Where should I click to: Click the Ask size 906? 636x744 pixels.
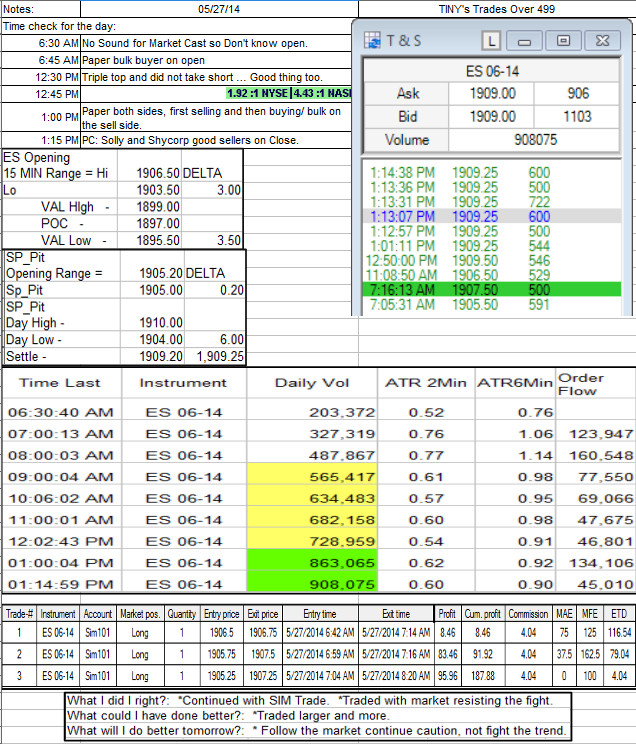pyautogui.click(x=577, y=93)
